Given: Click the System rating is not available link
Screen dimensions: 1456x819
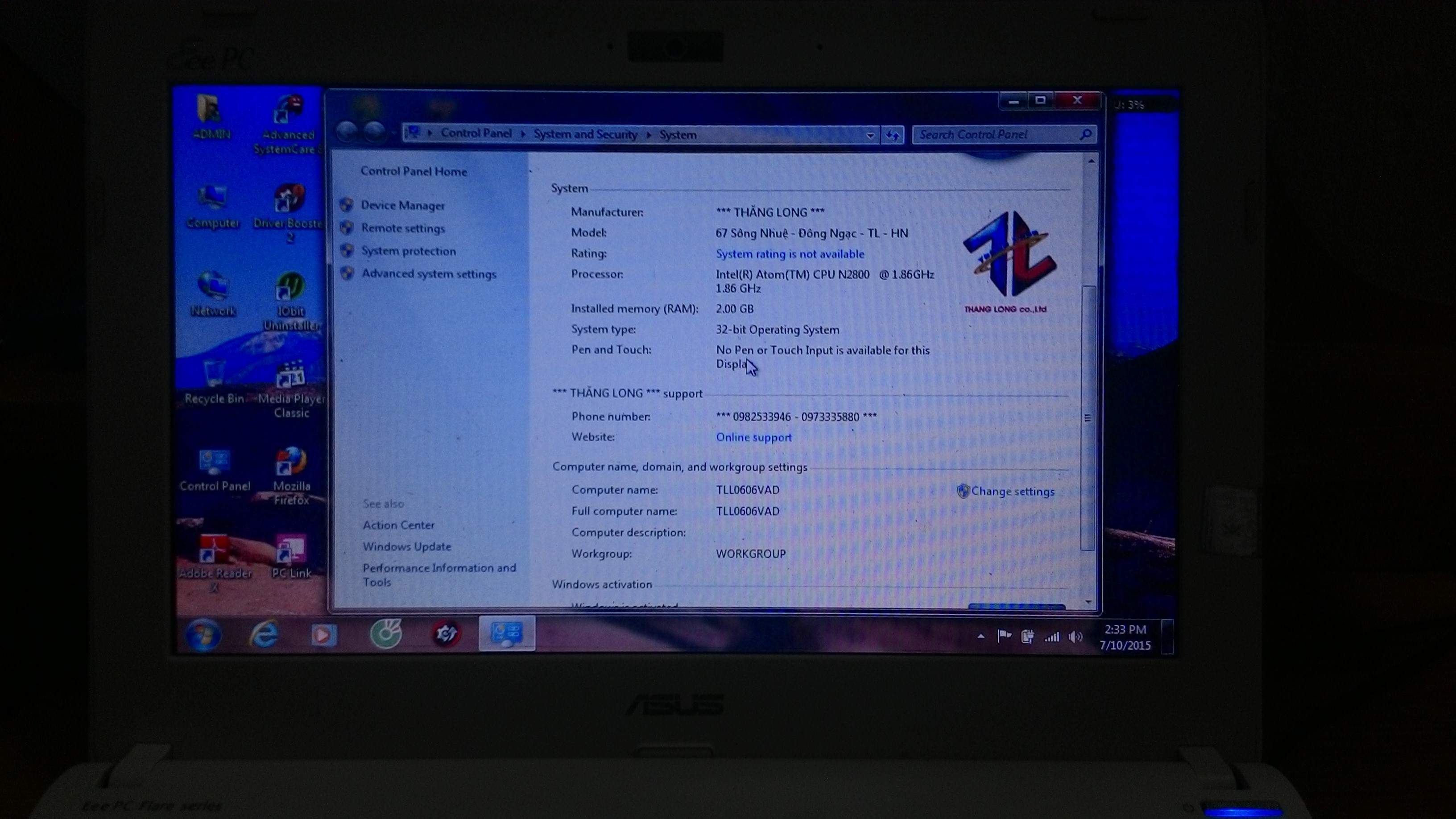Looking at the screenshot, I should click(790, 254).
